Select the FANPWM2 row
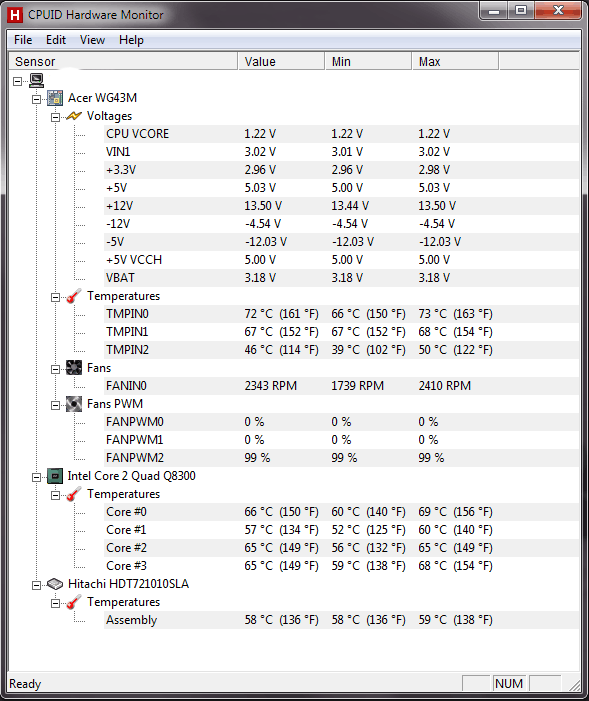 [342, 458]
